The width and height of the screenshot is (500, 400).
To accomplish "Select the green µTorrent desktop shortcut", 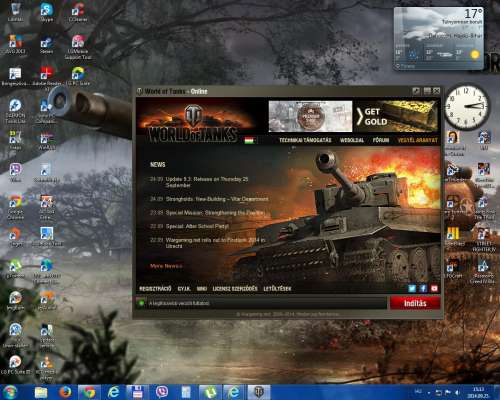I will 15,269.
